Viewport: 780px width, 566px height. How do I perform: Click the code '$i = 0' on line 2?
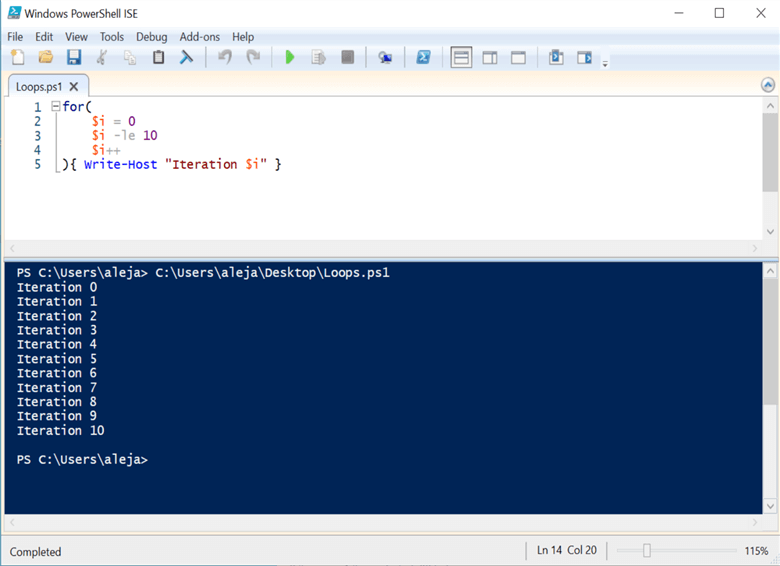[113, 121]
